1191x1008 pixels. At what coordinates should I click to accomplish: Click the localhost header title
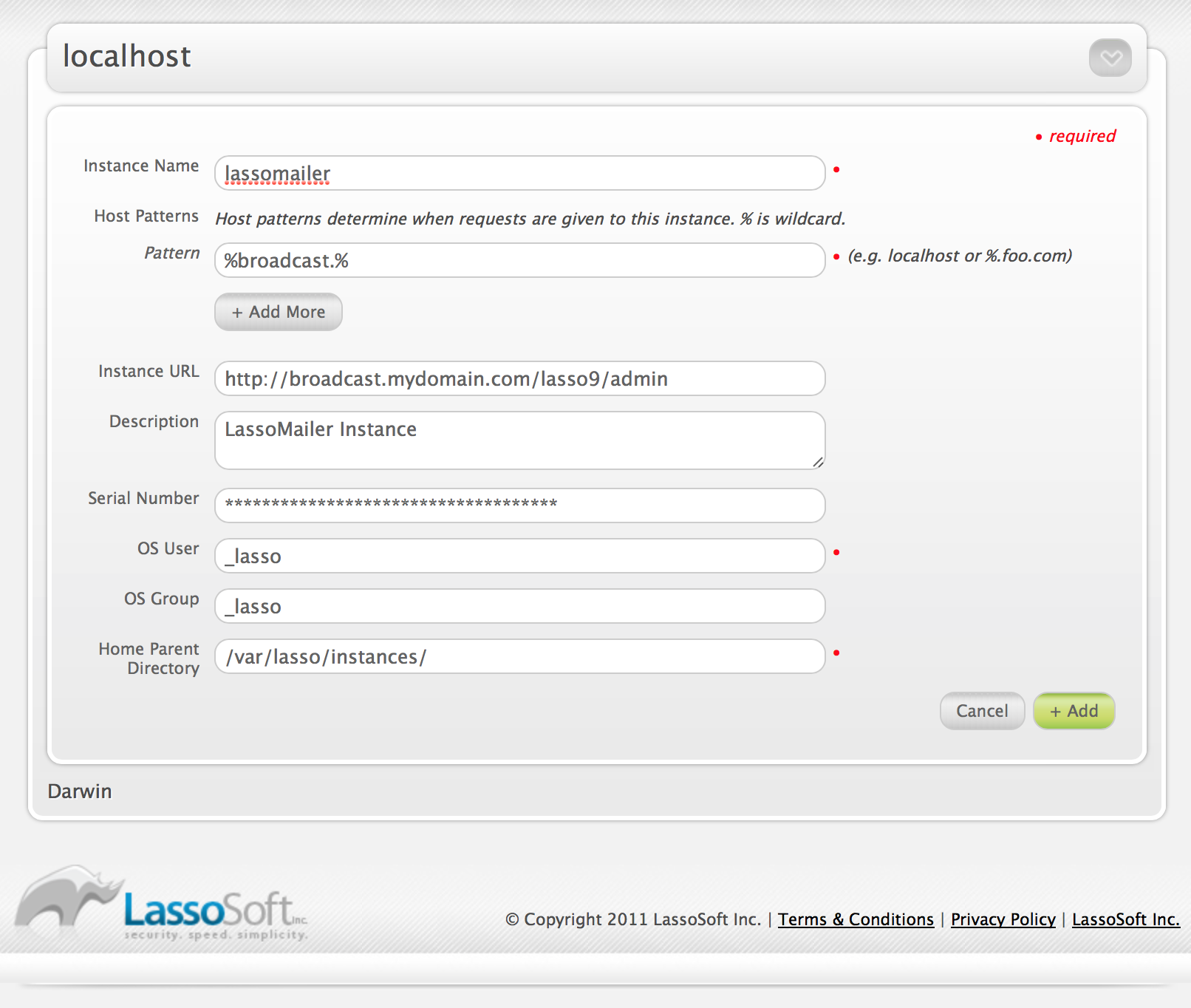127,57
